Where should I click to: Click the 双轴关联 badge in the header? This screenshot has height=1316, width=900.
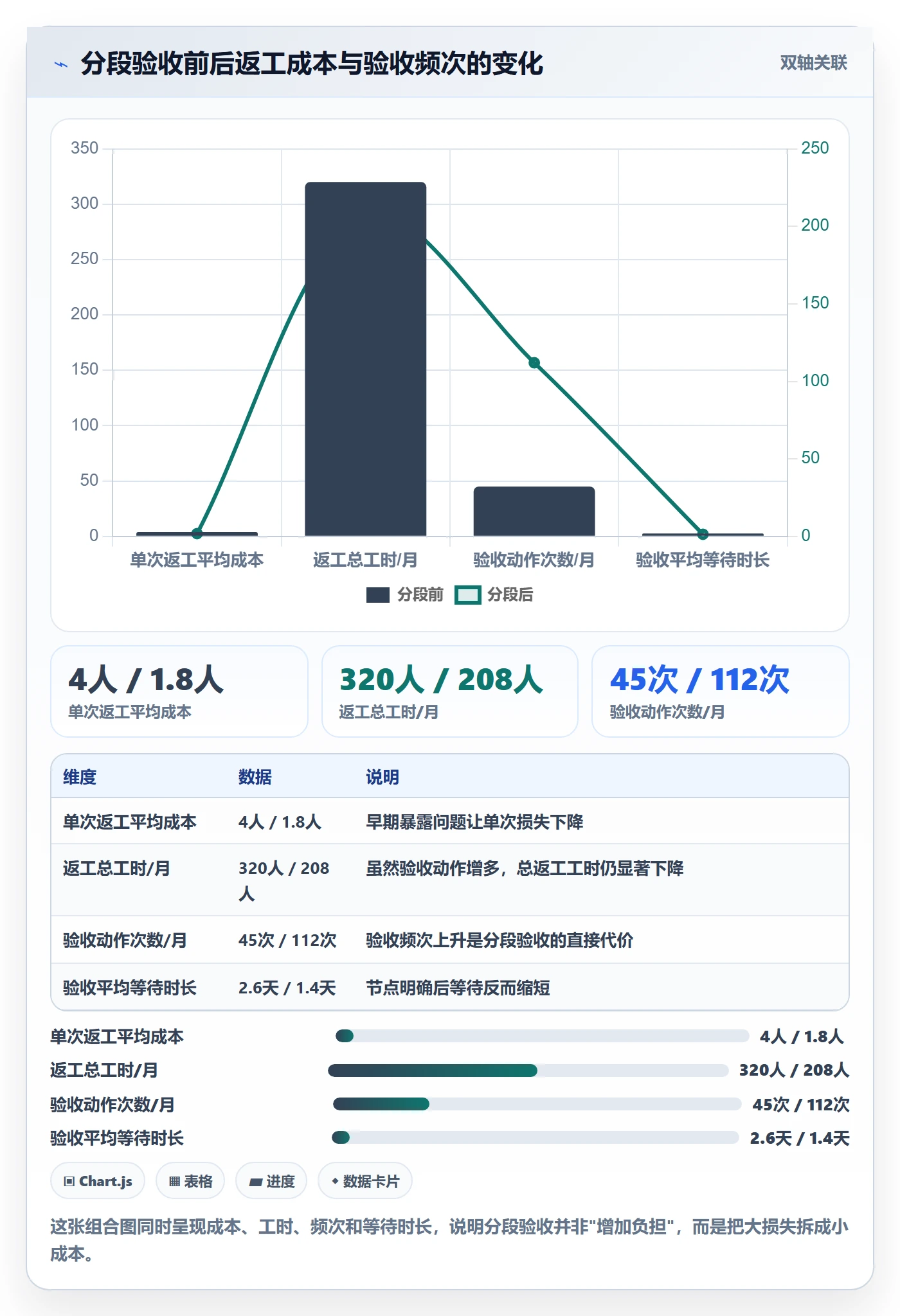813,63
